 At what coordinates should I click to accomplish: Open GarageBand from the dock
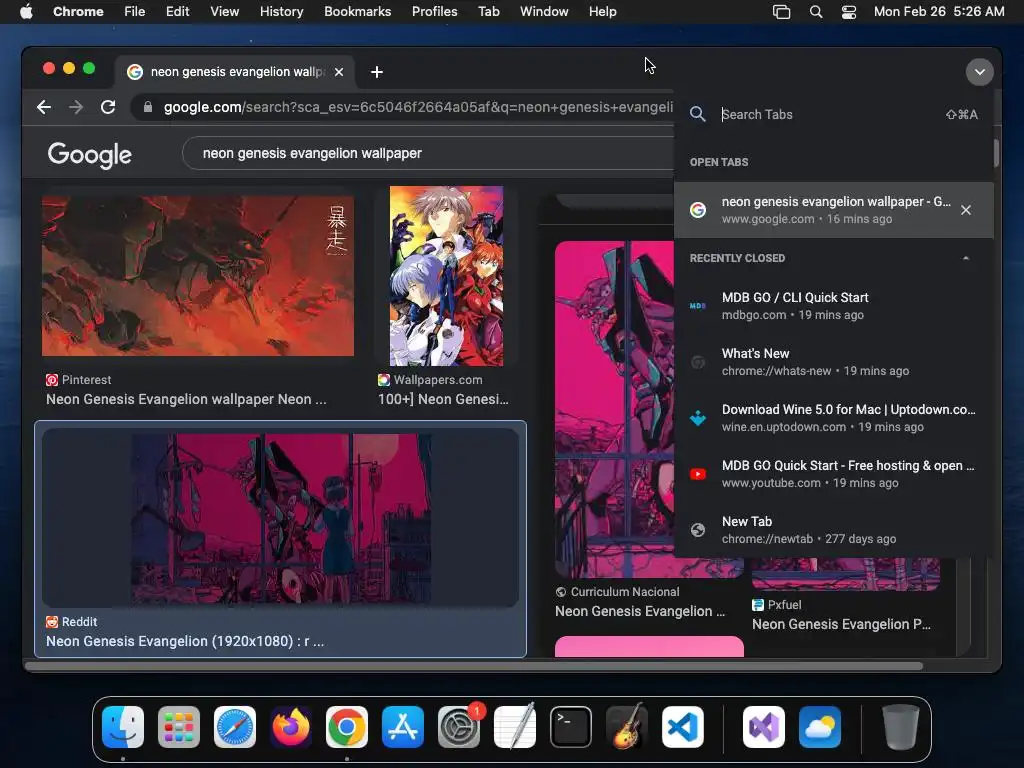click(x=627, y=727)
